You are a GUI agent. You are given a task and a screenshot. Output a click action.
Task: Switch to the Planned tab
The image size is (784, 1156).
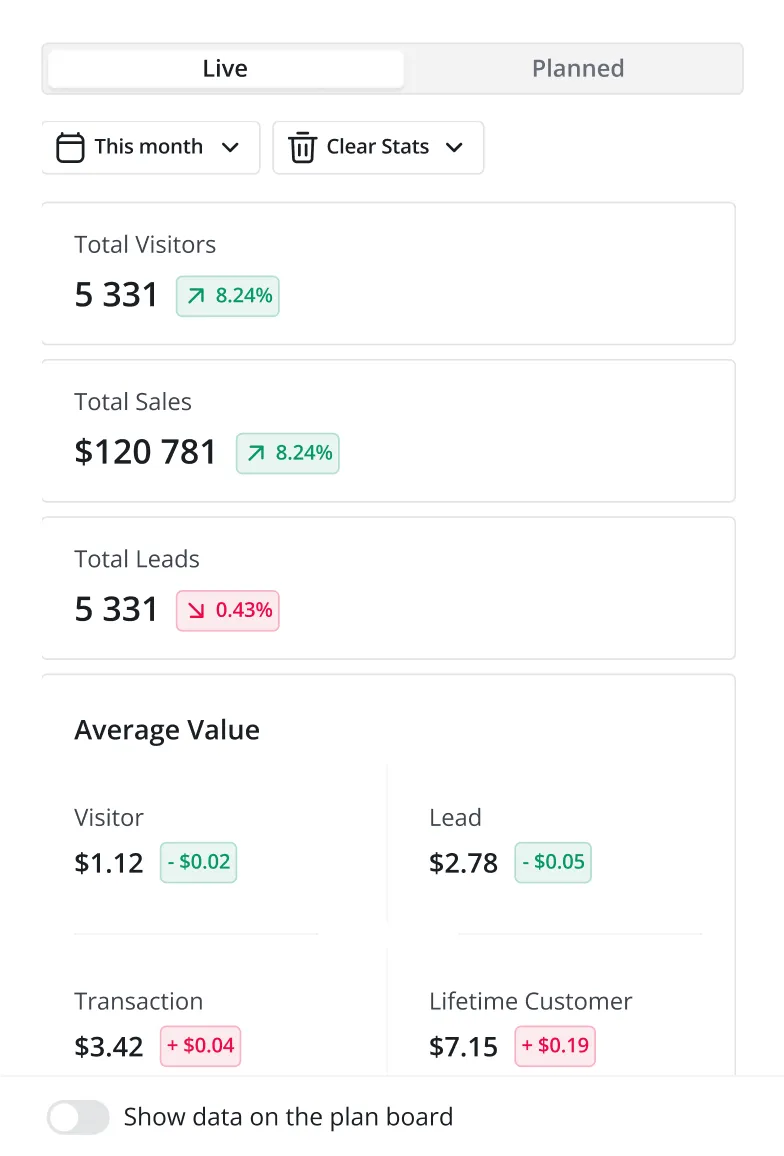[578, 69]
